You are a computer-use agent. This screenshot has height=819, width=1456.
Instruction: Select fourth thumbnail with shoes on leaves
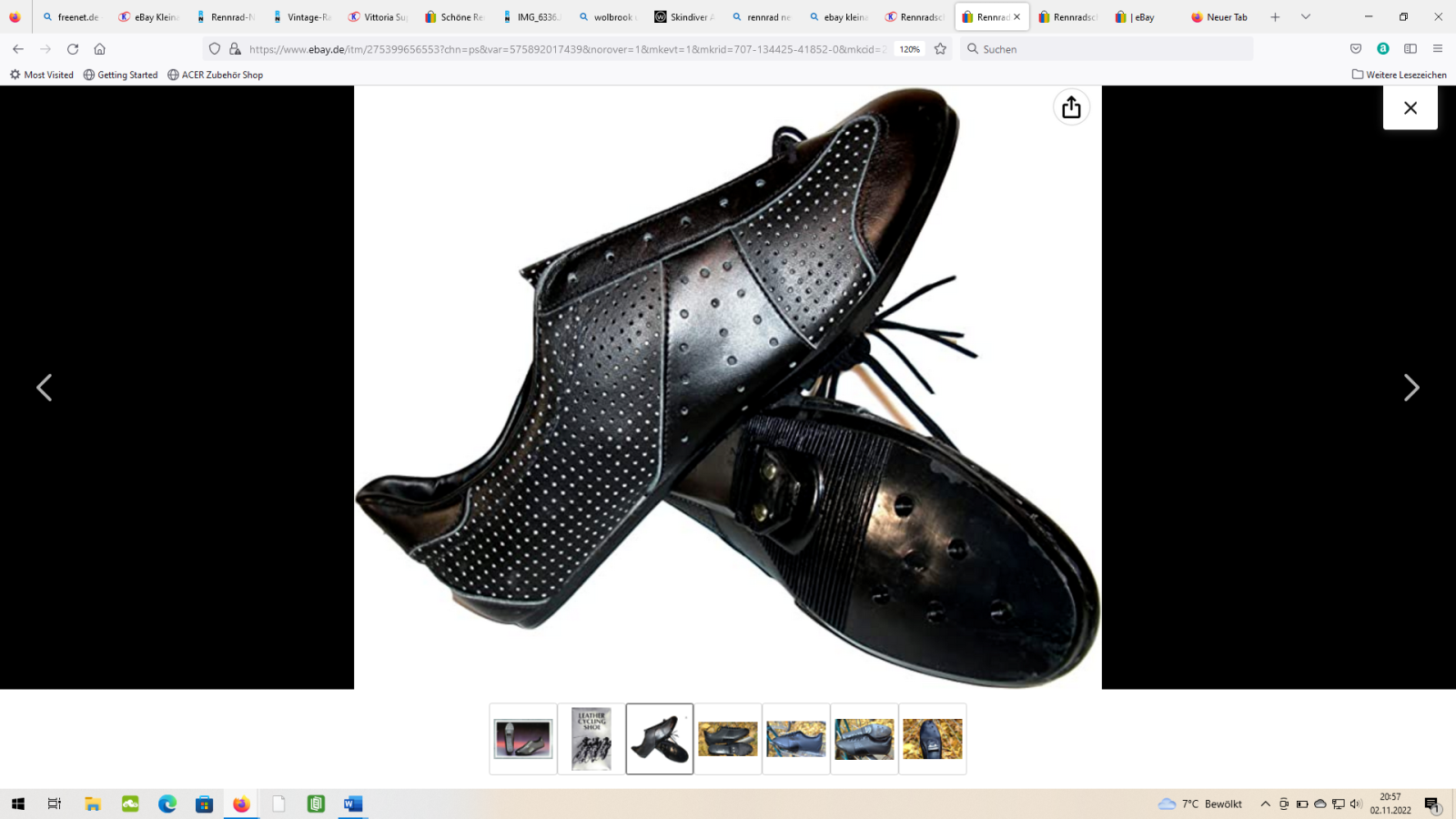coord(728,739)
